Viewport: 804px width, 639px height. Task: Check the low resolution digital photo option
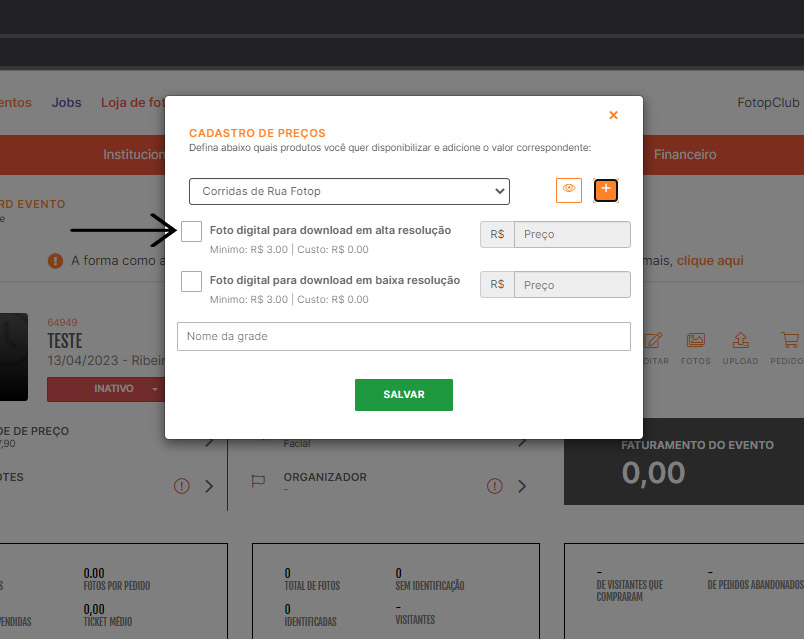pyautogui.click(x=191, y=281)
